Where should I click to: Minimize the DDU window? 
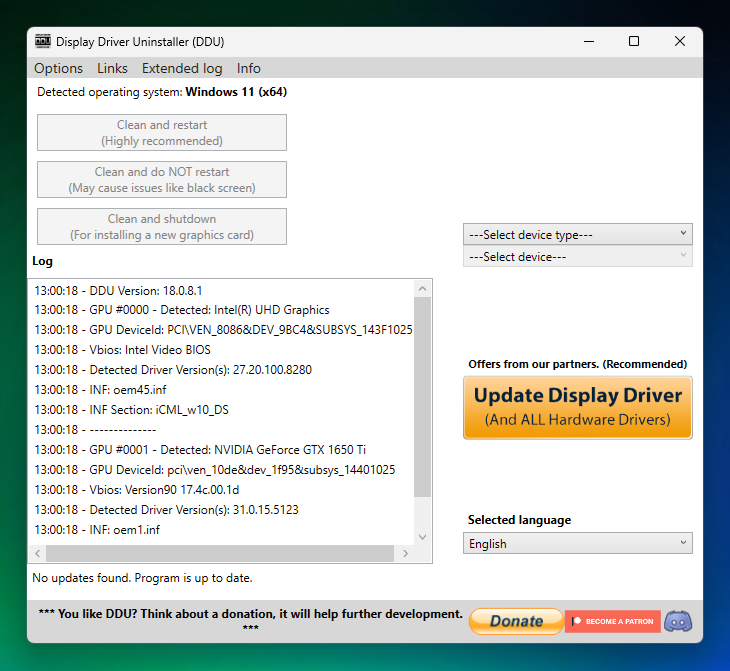coord(589,41)
